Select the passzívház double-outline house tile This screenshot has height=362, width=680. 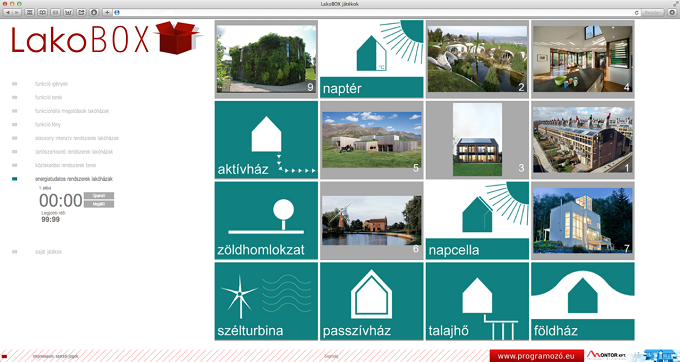tap(372, 301)
